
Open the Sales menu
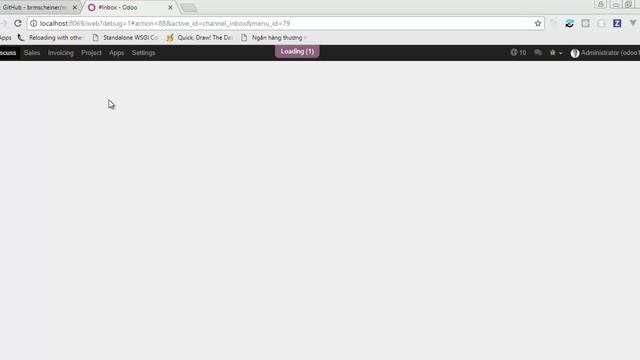pyautogui.click(x=32, y=53)
